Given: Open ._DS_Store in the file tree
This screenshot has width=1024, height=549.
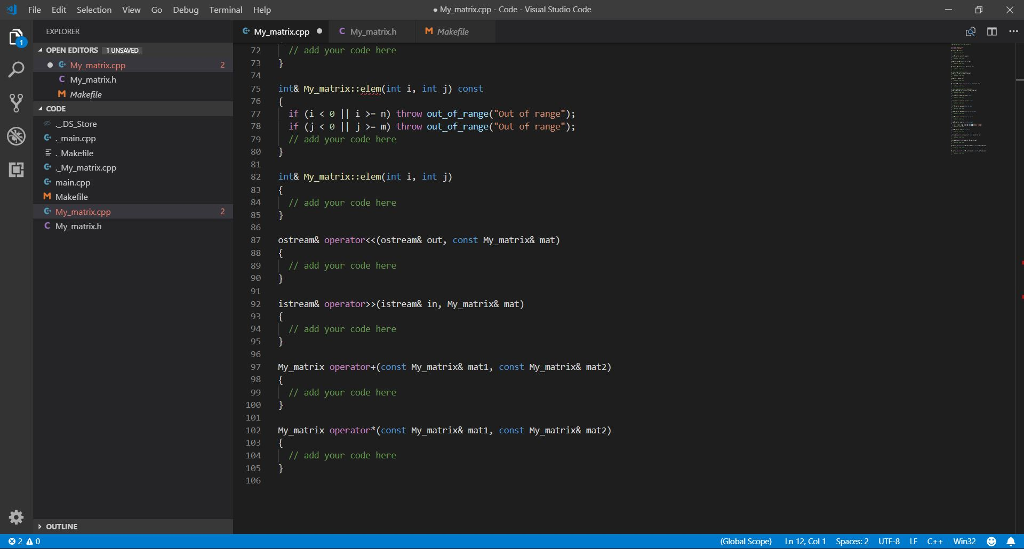Looking at the screenshot, I should click(x=133, y=123).
